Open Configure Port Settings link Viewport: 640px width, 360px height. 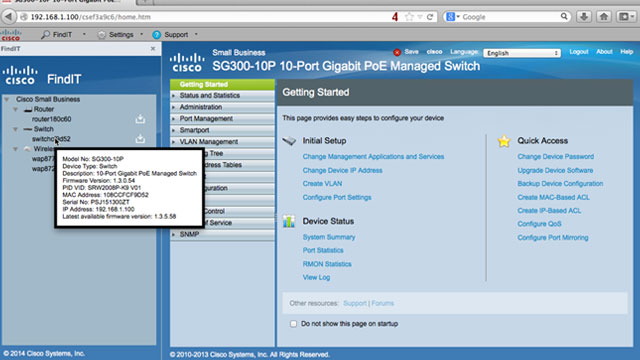[x=337, y=198]
